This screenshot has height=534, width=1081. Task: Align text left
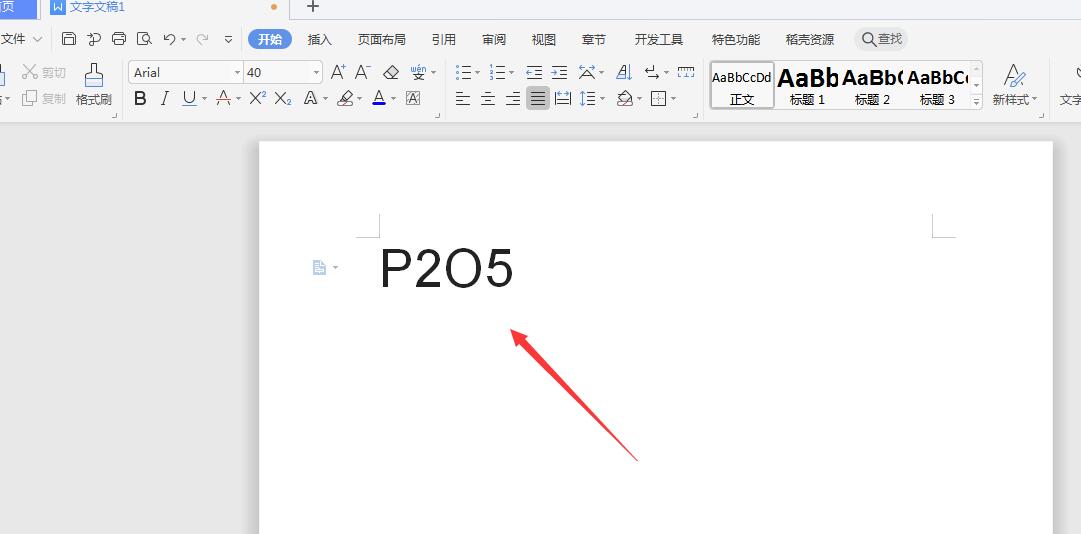(x=463, y=99)
